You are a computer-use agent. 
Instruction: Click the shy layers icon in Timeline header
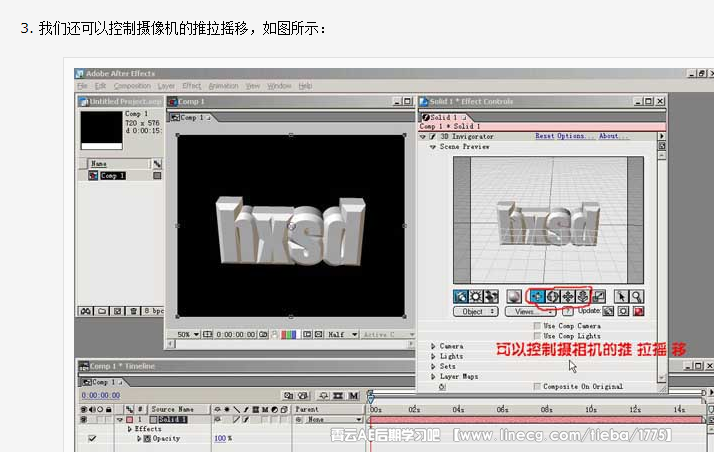coord(323,396)
